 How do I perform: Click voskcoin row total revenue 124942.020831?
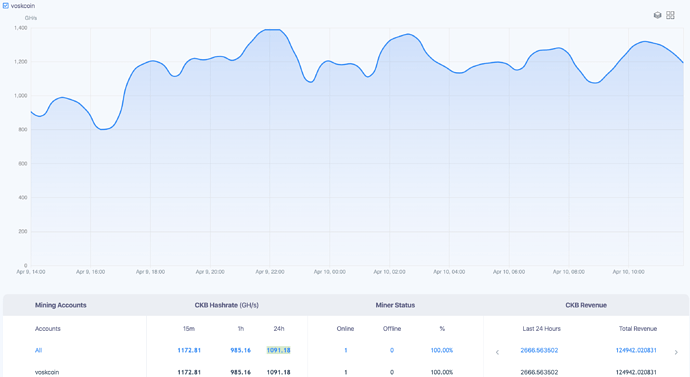tap(636, 372)
